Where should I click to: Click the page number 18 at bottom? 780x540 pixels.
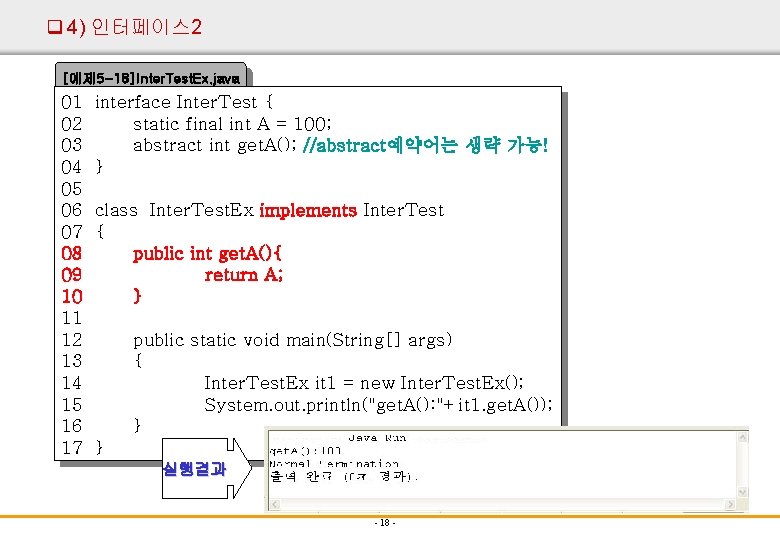tap(385, 523)
